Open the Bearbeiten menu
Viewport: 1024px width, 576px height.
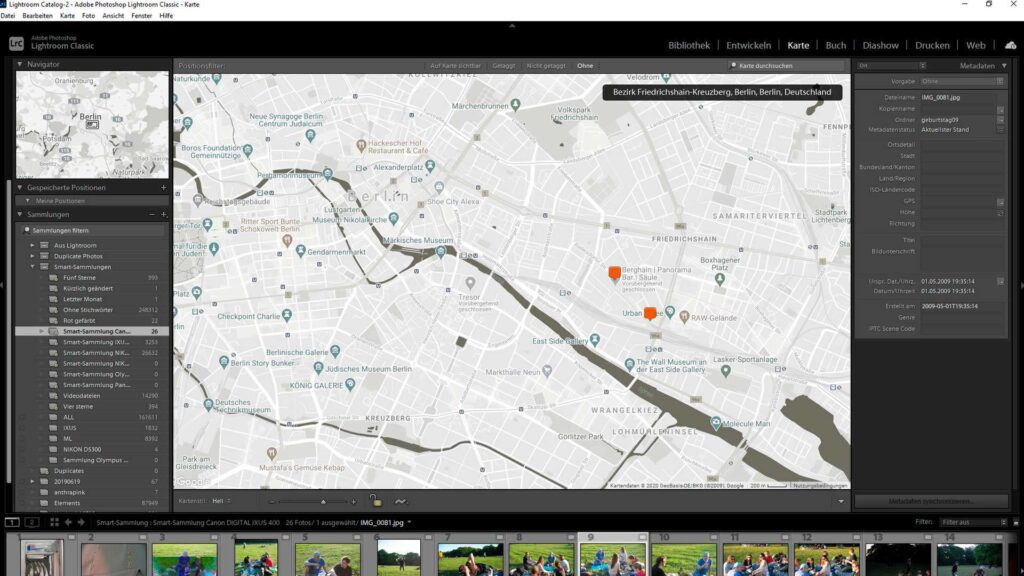tap(37, 16)
